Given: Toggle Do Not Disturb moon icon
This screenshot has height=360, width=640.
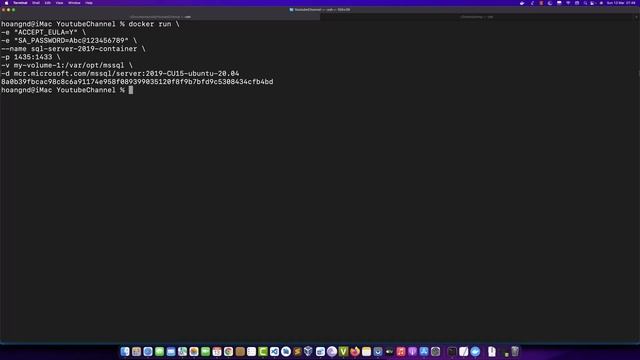Looking at the screenshot, I should coord(550,3).
